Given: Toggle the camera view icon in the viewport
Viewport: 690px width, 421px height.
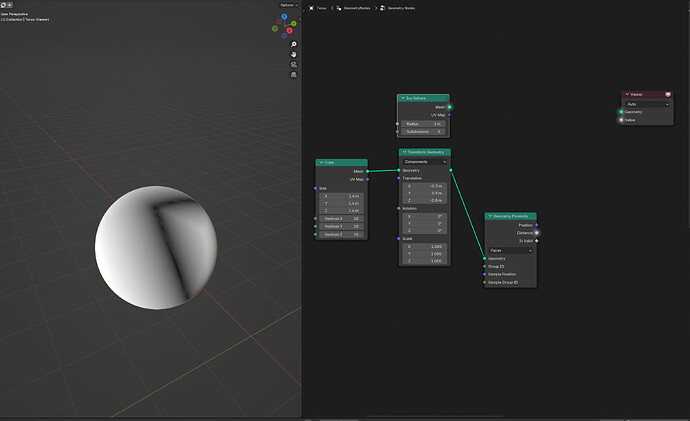Looking at the screenshot, I should (294, 65).
